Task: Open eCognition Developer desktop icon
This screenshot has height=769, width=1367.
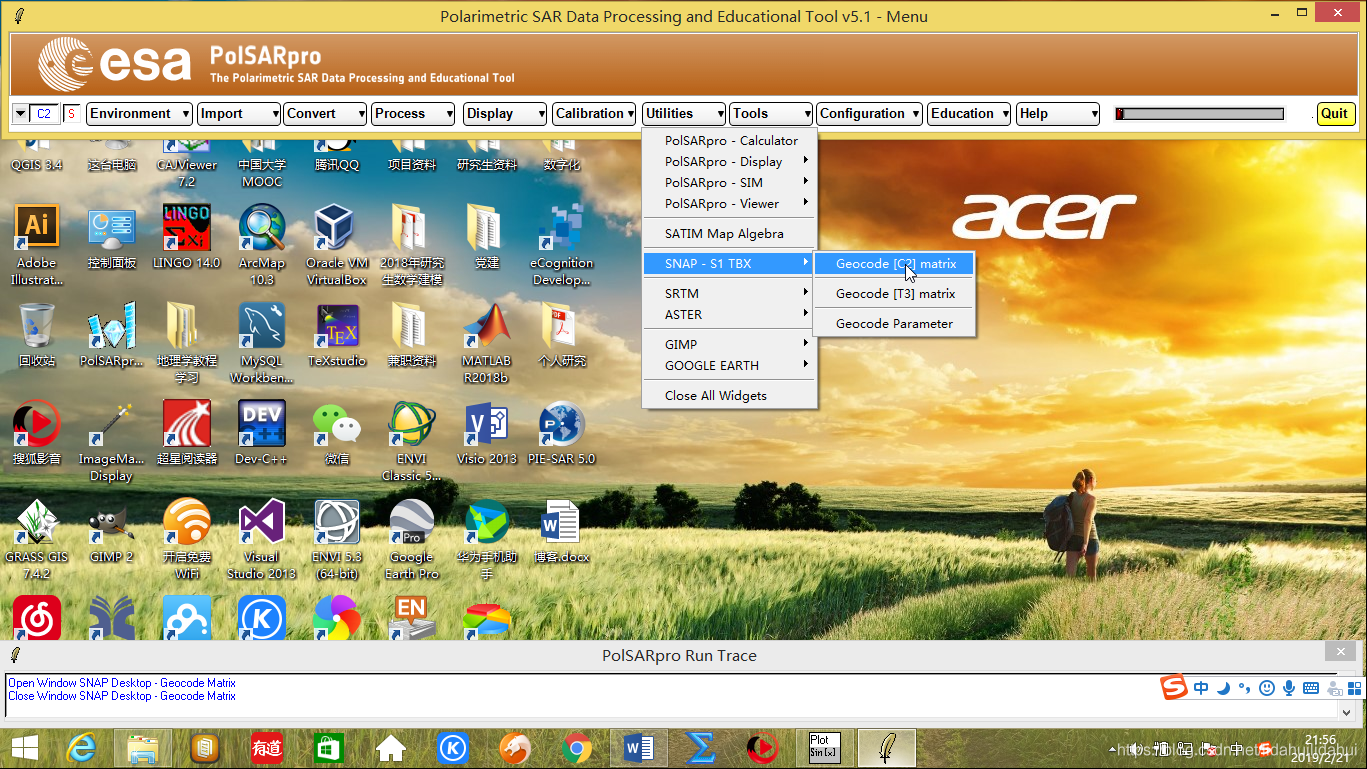Action: coord(562,244)
